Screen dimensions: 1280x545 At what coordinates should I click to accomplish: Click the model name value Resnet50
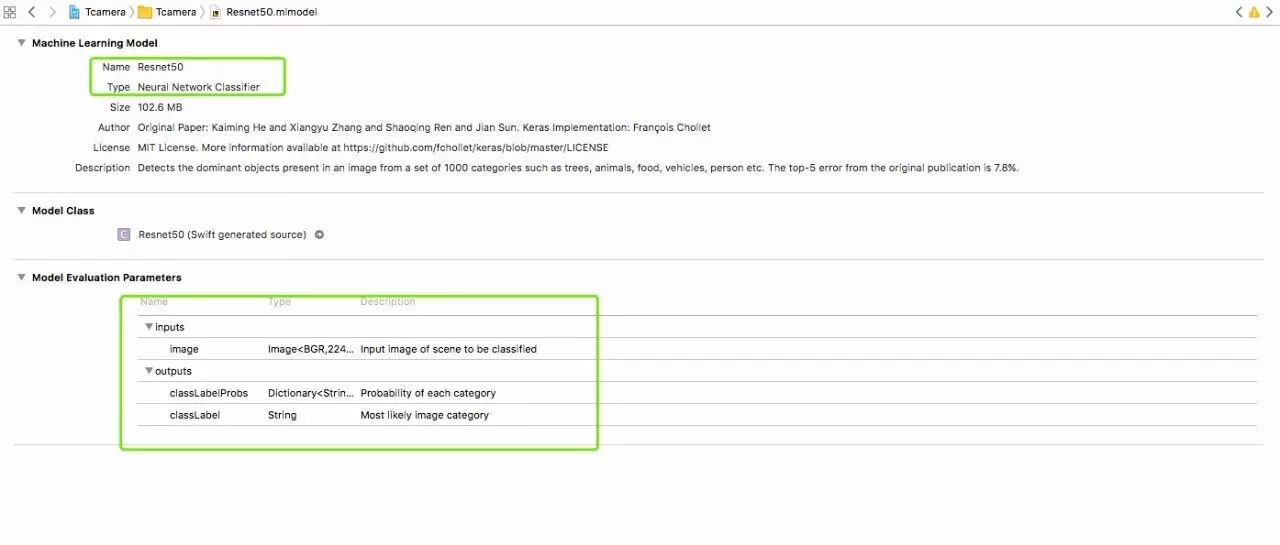(160, 67)
